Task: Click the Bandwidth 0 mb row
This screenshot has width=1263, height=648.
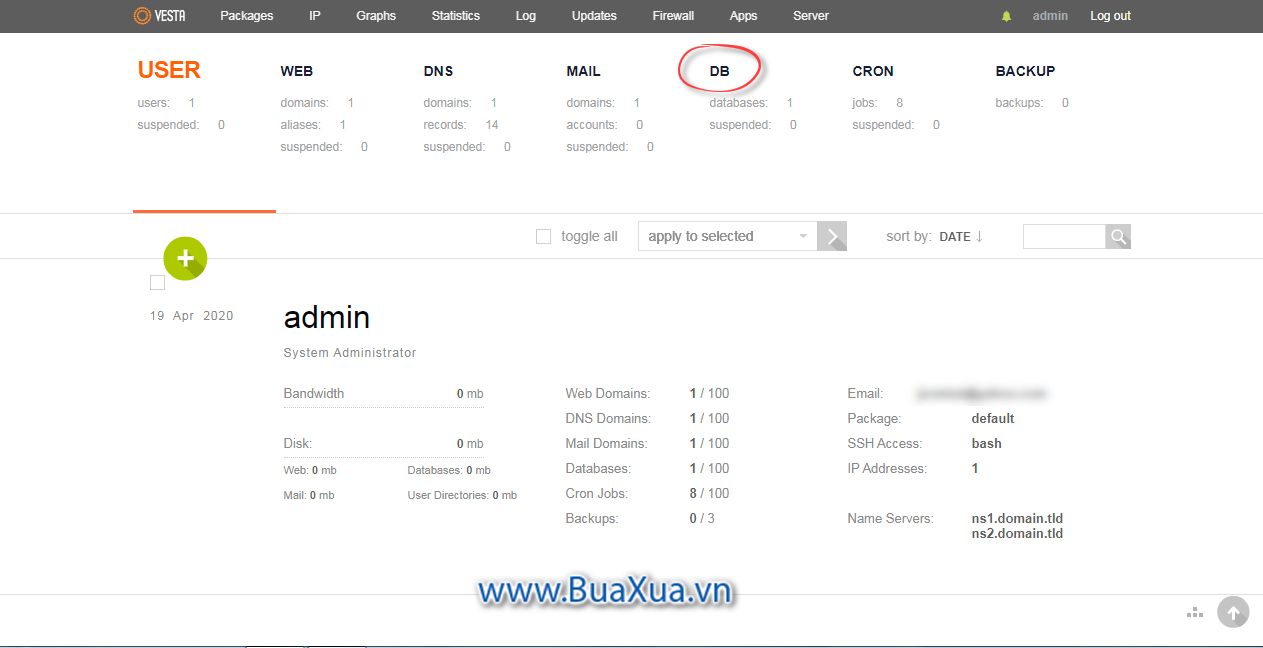Action: pos(383,394)
